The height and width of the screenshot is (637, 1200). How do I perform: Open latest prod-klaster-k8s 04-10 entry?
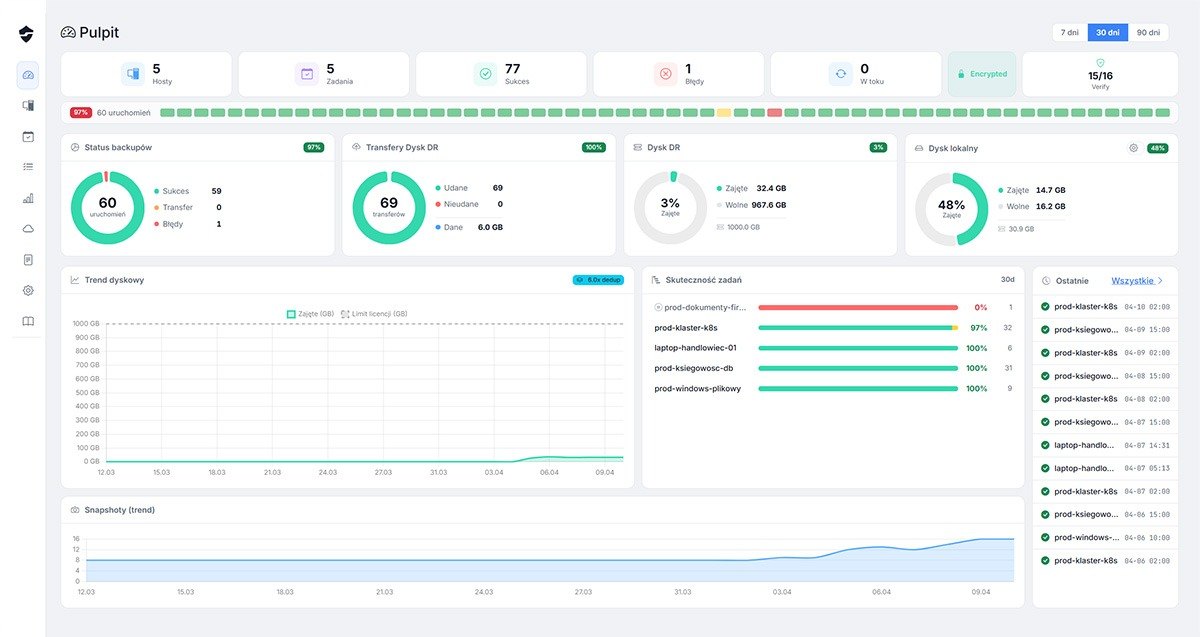[x=1104, y=307]
